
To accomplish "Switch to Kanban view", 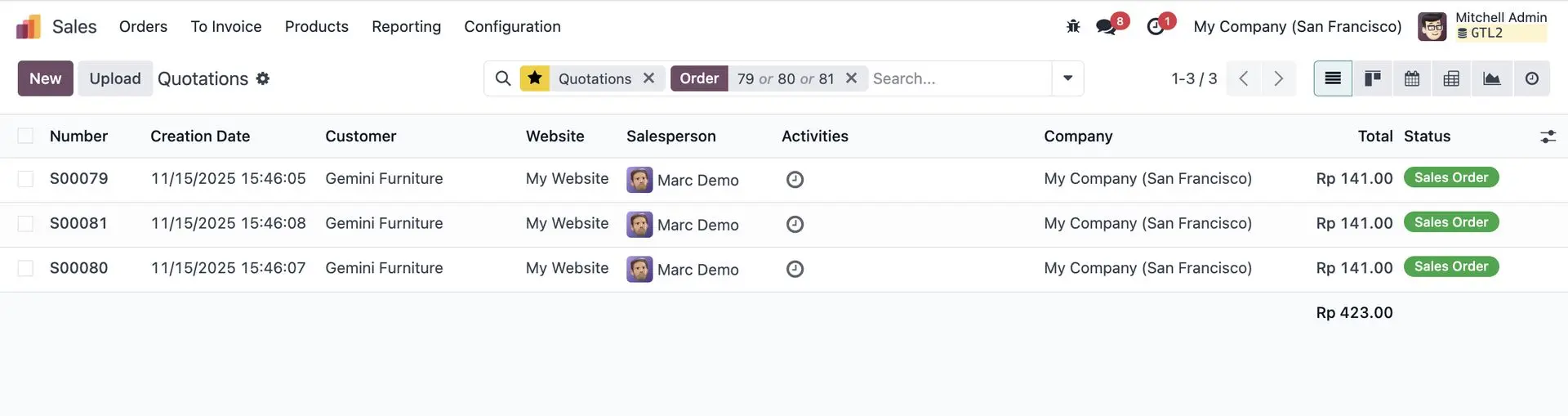I will tap(1373, 78).
